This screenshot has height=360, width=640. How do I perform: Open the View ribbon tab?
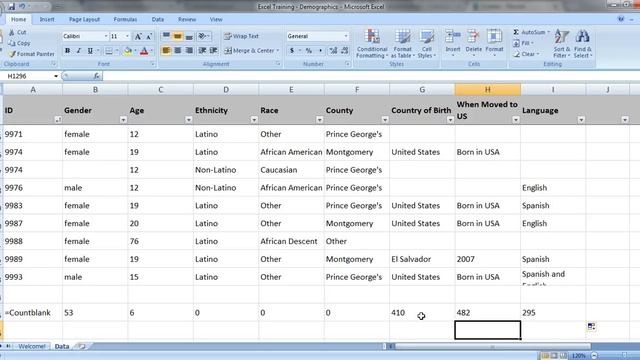click(x=216, y=19)
